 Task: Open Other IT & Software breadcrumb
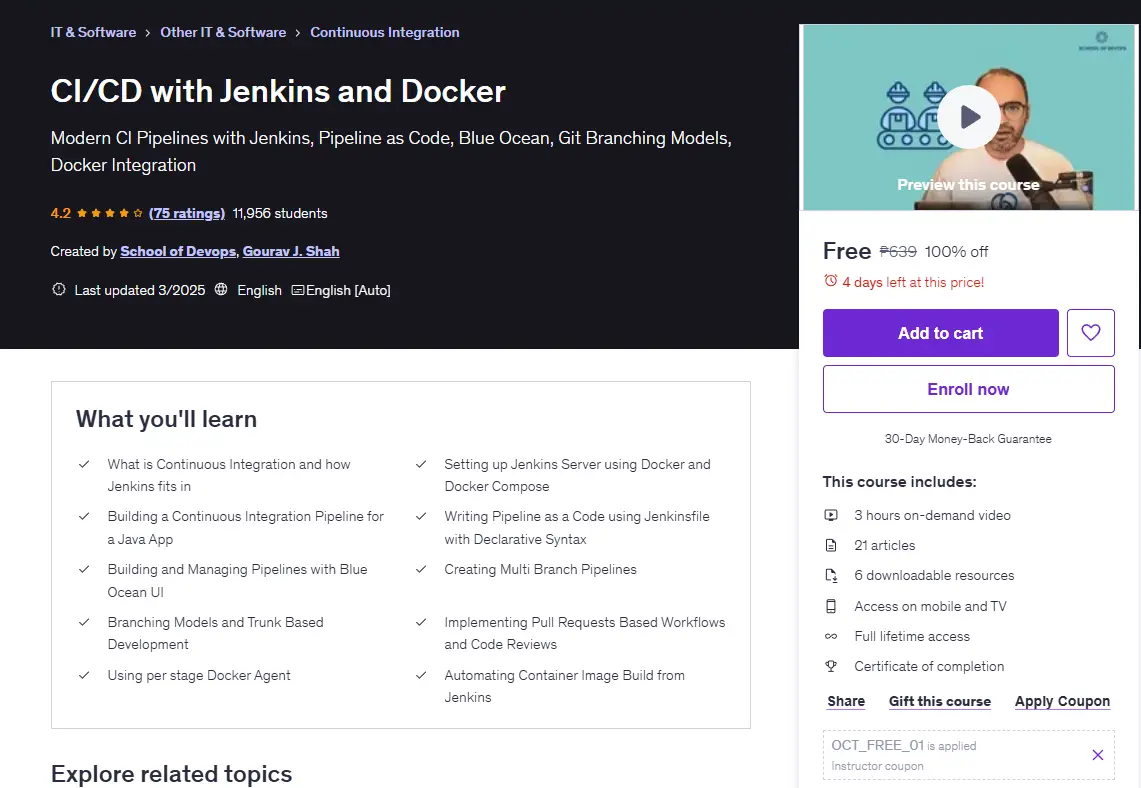click(223, 32)
